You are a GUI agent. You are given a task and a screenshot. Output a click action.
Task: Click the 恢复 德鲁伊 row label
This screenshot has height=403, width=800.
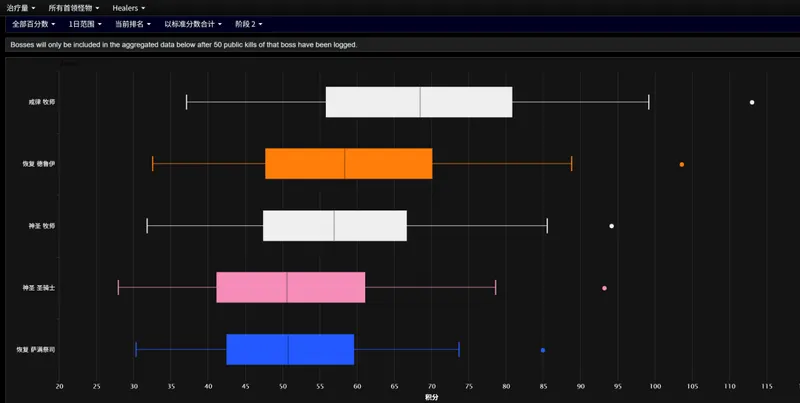click(x=39, y=164)
